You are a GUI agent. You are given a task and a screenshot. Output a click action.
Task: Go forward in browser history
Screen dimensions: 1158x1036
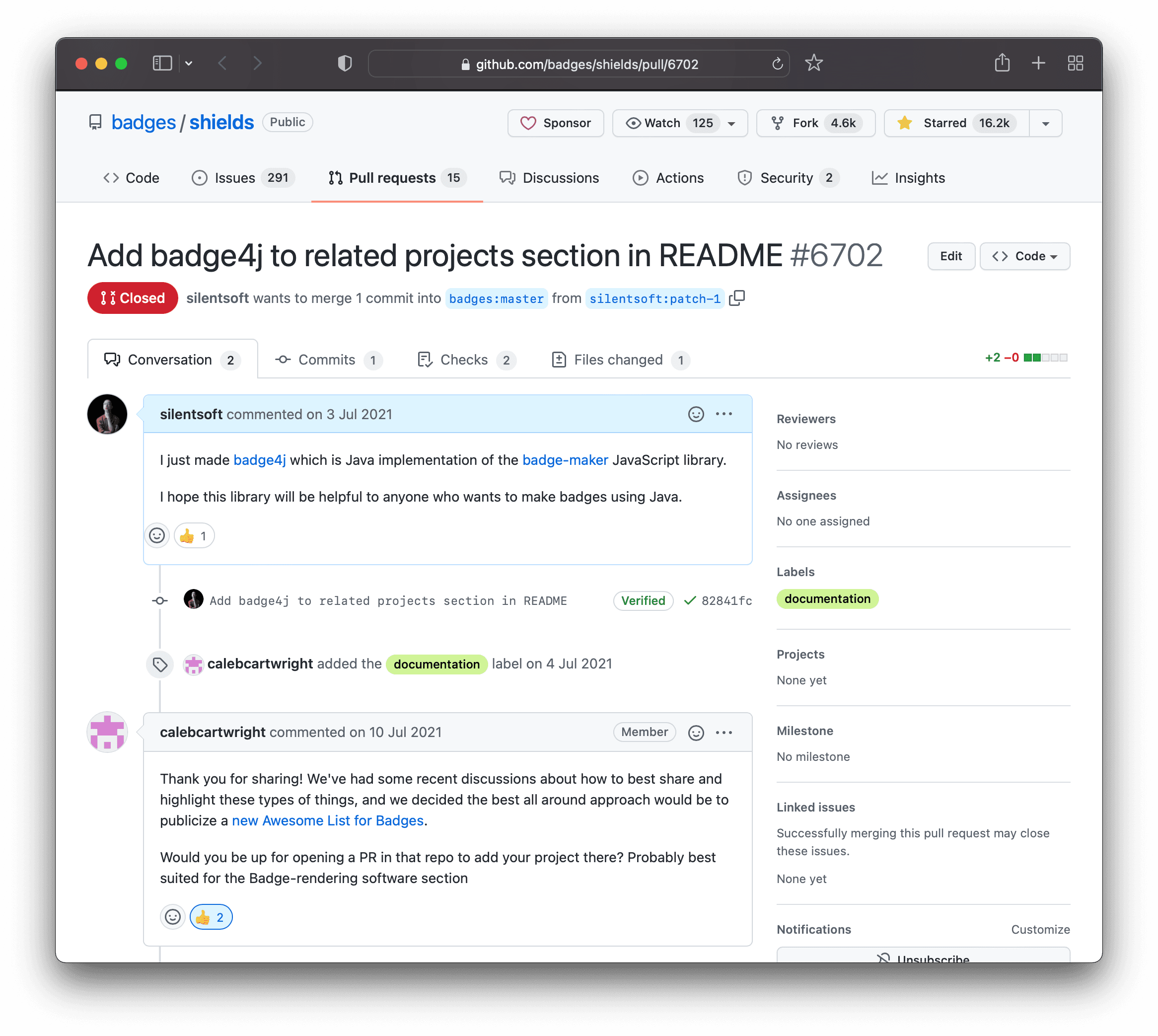click(x=257, y=63)
